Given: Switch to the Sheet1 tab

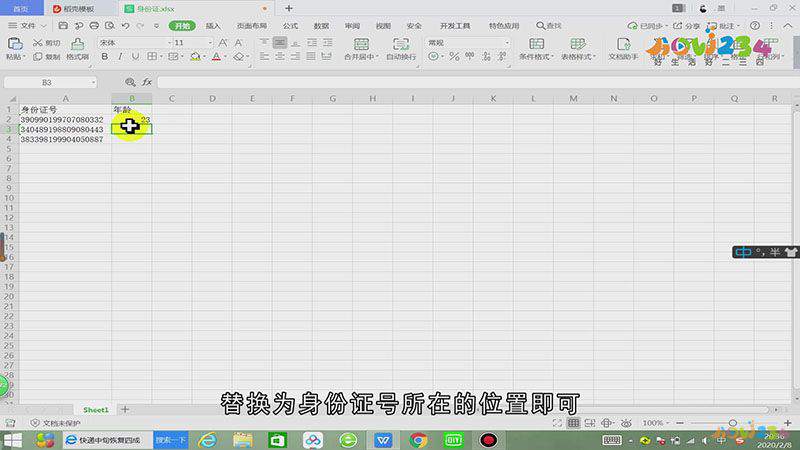Looking at the screenshot, I should (x=95, y=410).
